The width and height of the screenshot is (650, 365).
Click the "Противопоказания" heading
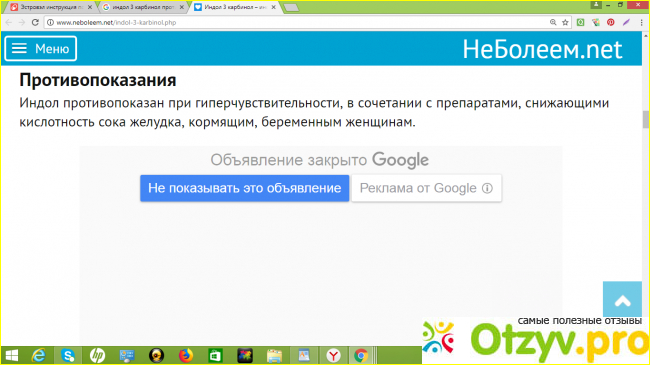[x=98, y=80]
